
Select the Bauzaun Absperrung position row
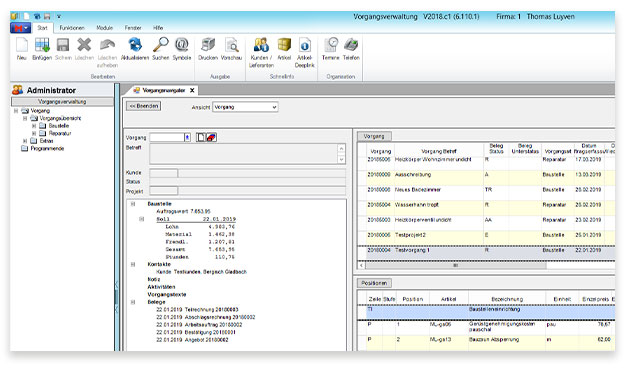click(486, 343)
